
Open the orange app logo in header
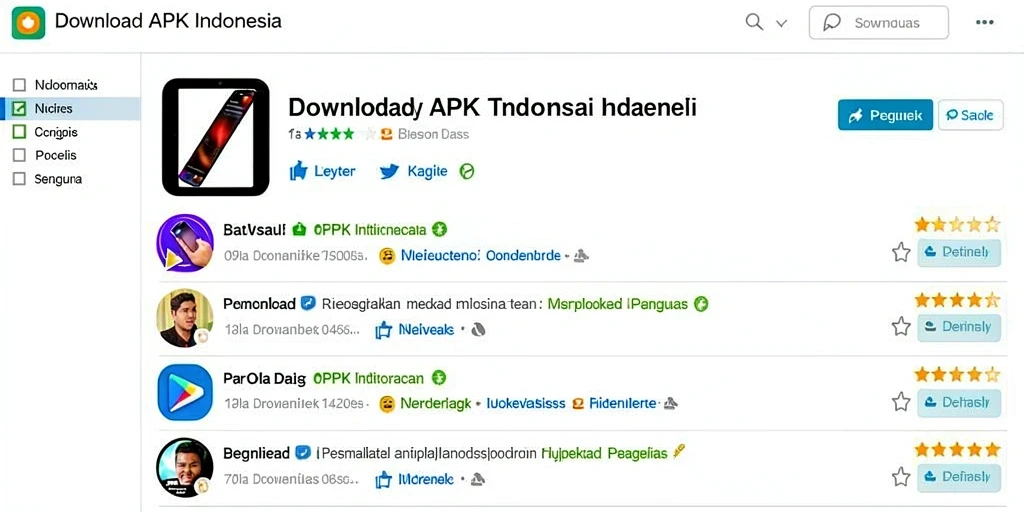coord(29,22)
